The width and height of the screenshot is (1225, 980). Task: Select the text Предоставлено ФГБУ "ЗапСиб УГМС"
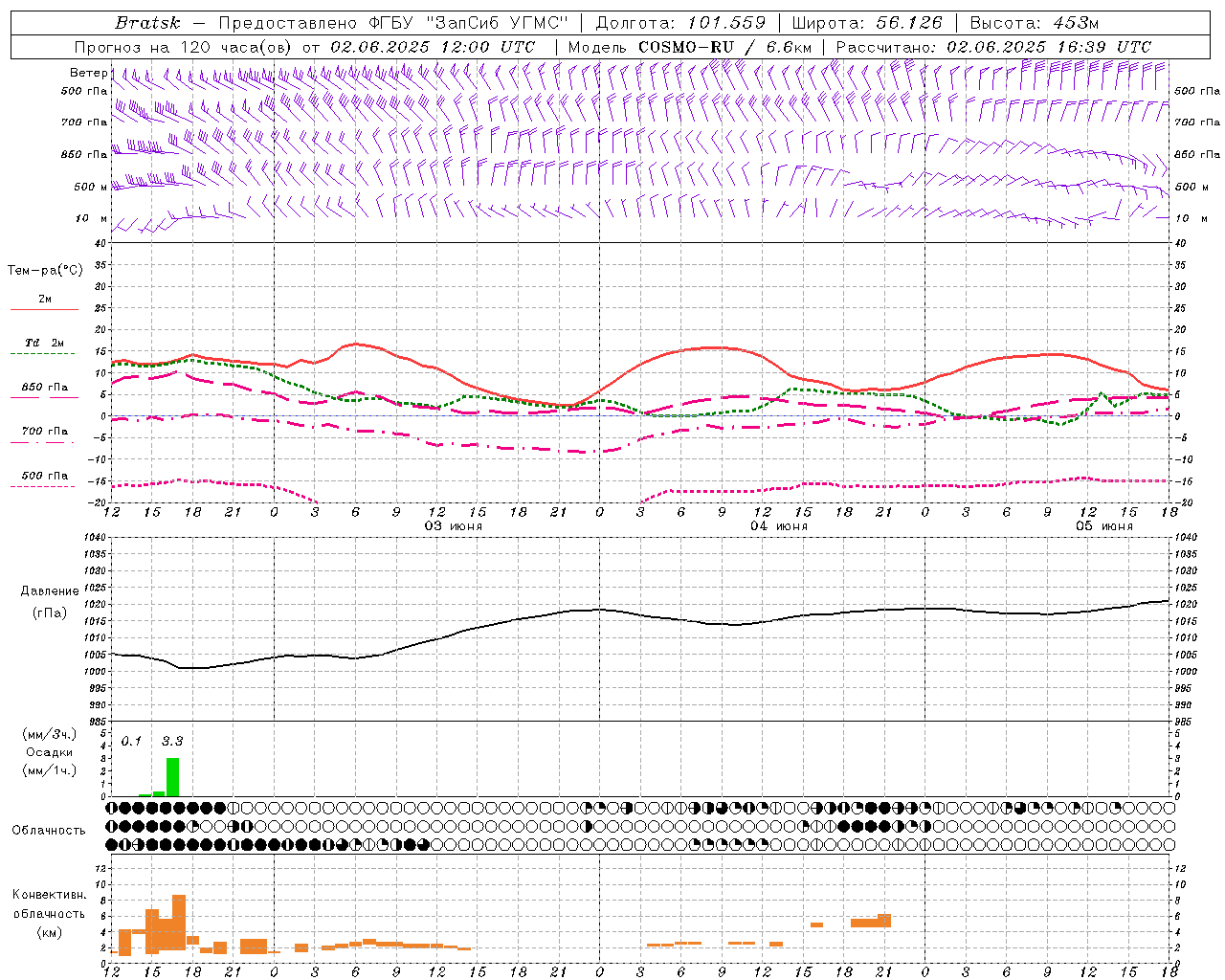coord(394,23)
